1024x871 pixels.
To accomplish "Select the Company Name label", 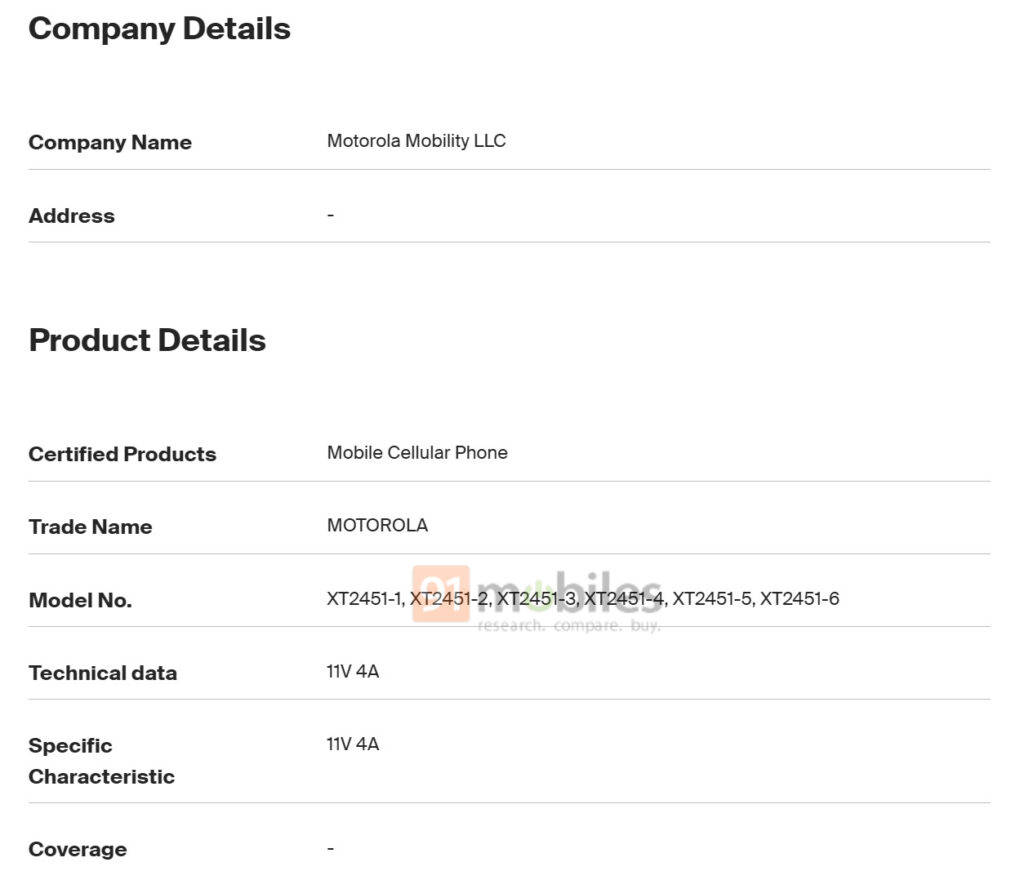I will point(110,142).
